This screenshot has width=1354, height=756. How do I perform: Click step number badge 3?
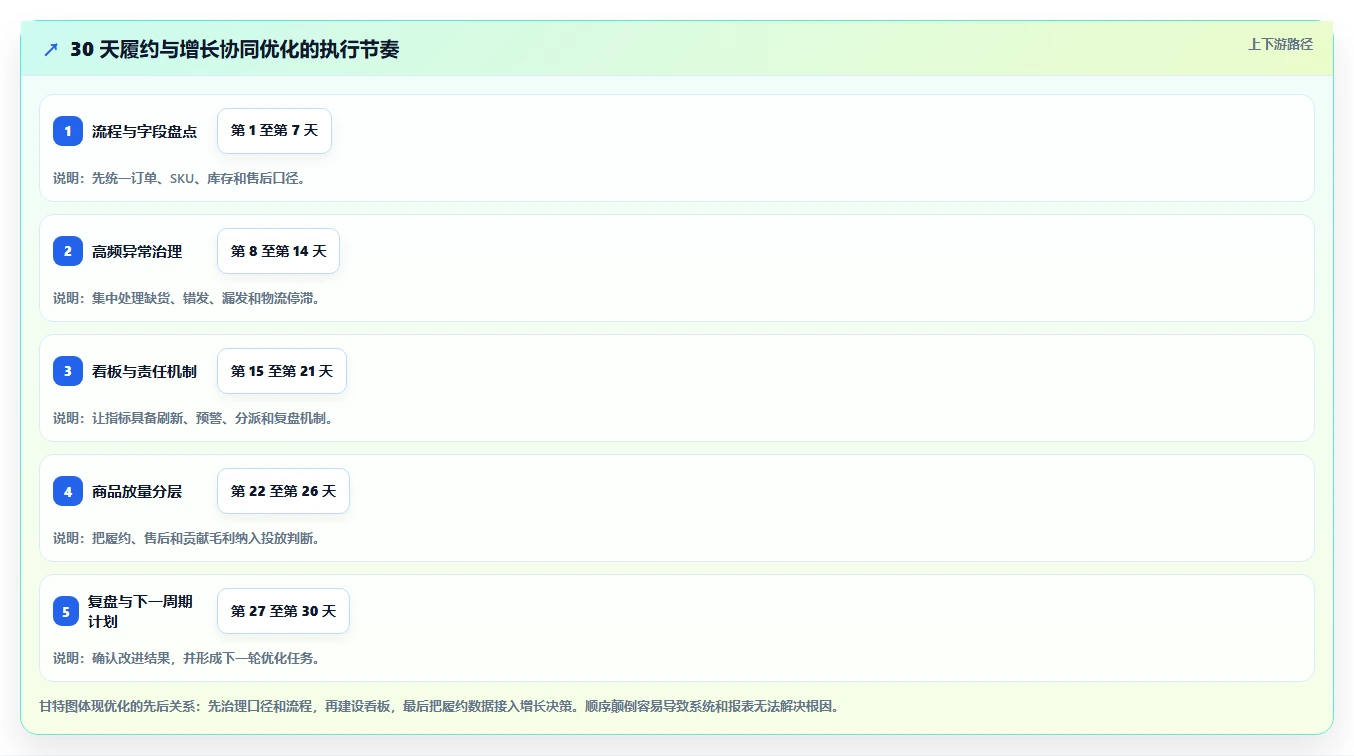(x=68, y=371)
